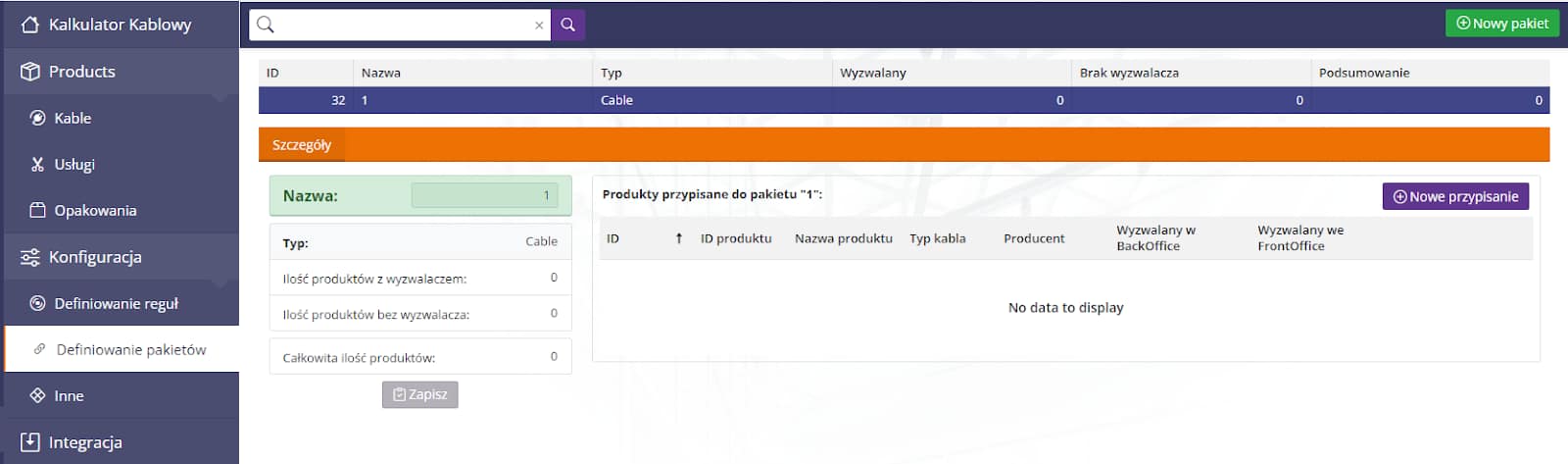Create new package with Nowy pakiet
The width and height of the screenshot is (1568, 464).
(1501, 24)
